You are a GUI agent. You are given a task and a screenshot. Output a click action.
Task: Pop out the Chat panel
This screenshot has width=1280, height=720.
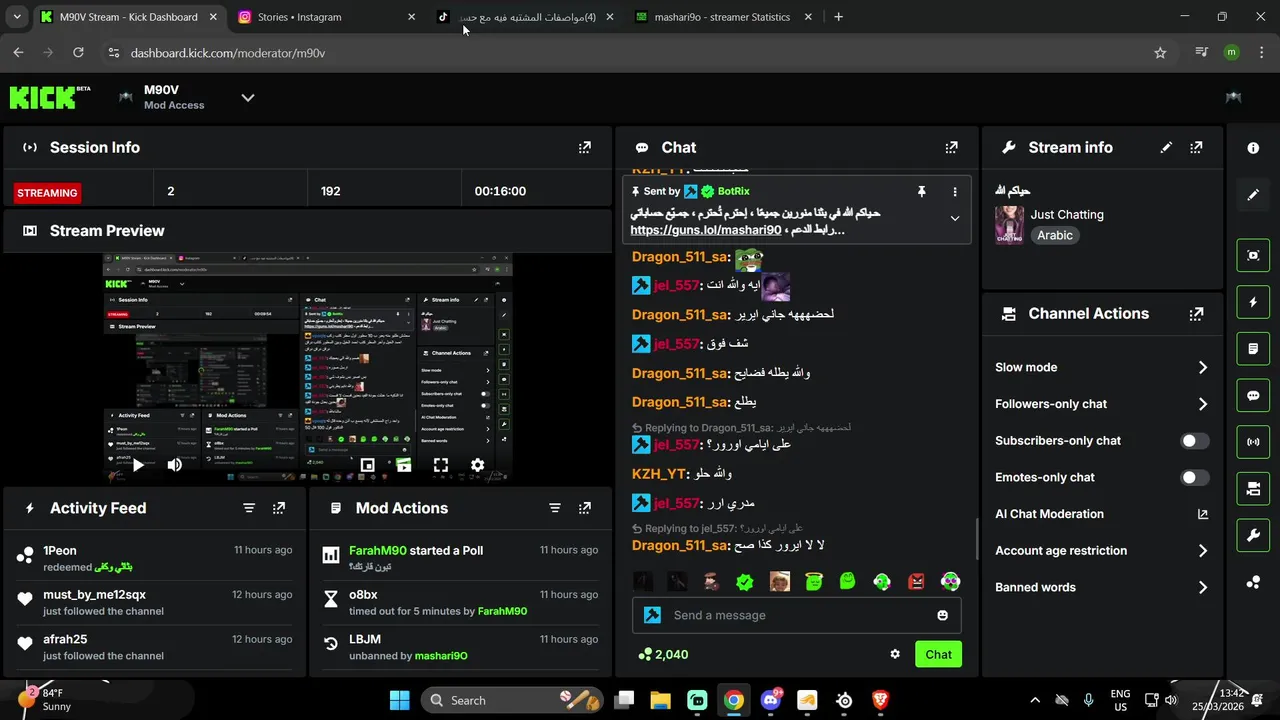[x=951, y=147]
